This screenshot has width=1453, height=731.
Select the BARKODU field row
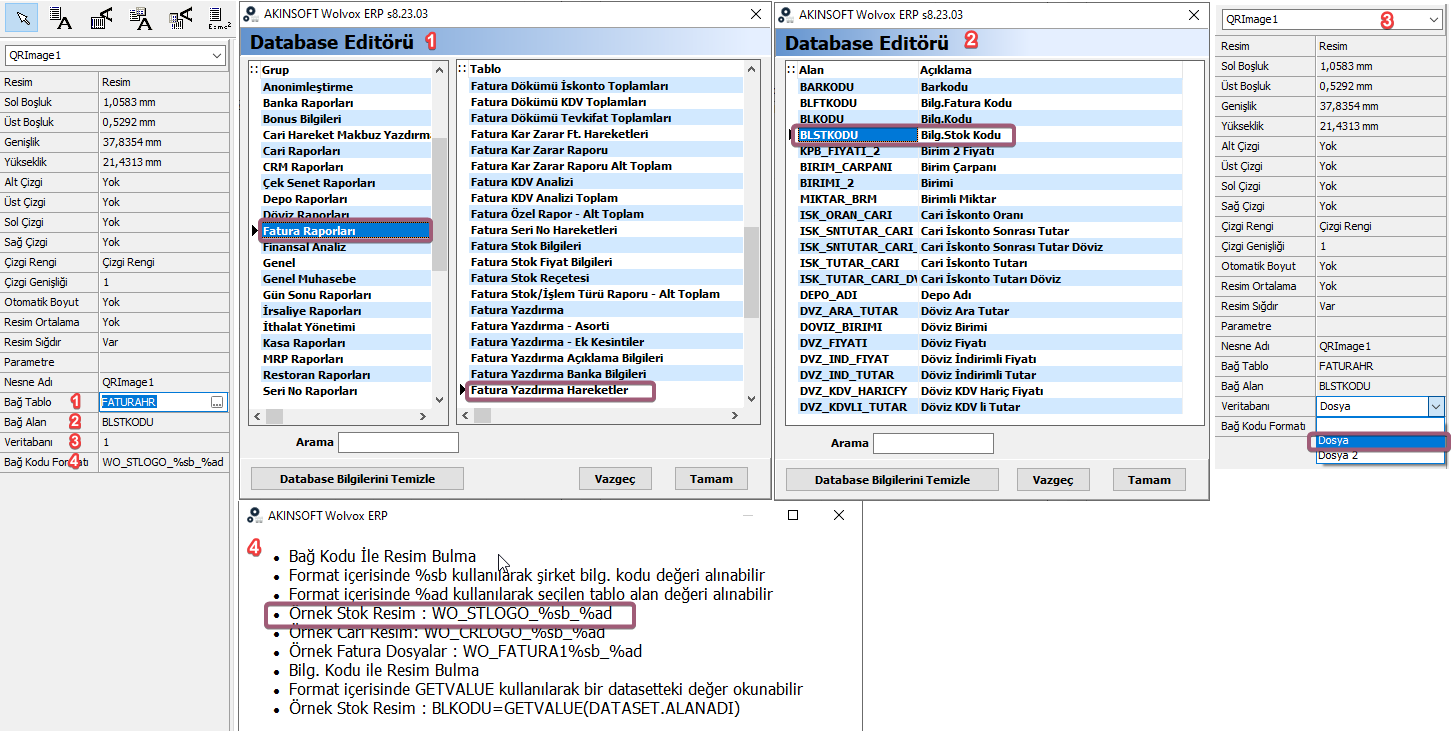click(x=988, y=87)
